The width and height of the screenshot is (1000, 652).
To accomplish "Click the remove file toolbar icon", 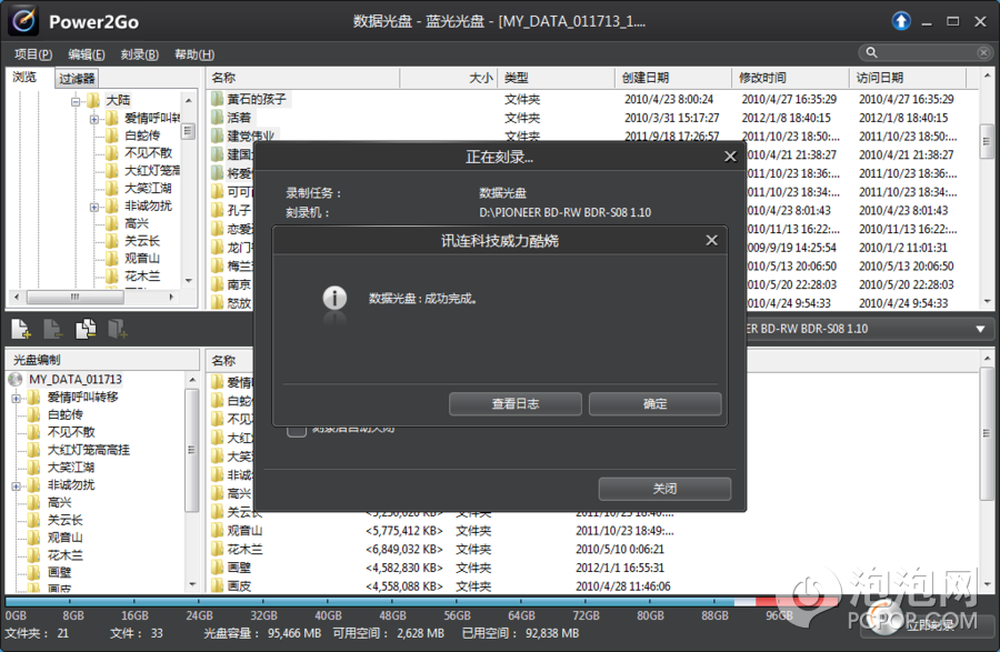I will click(x=52, y=329).
